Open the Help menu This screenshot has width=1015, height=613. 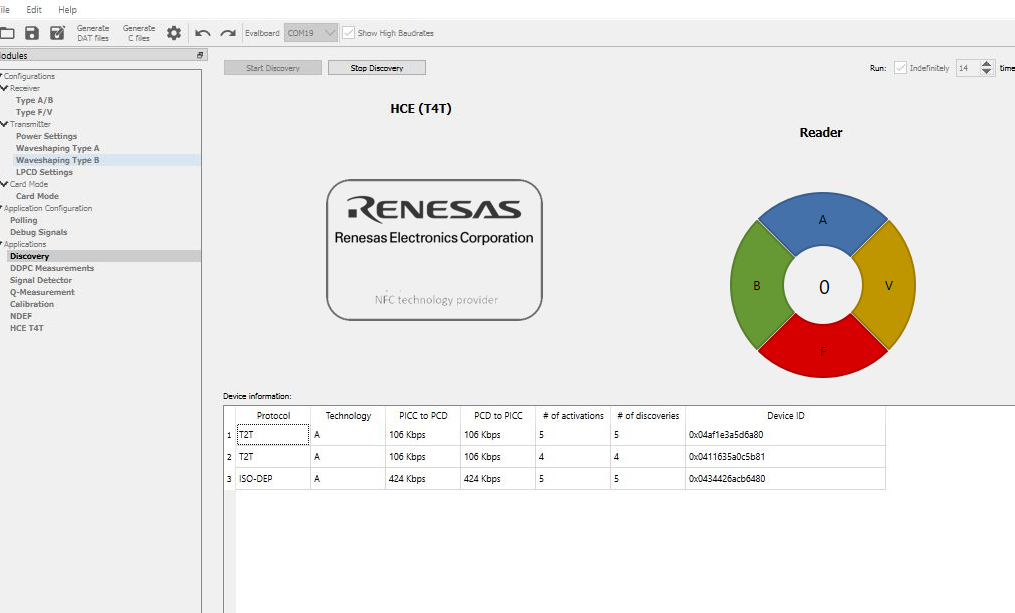point(67,9)
